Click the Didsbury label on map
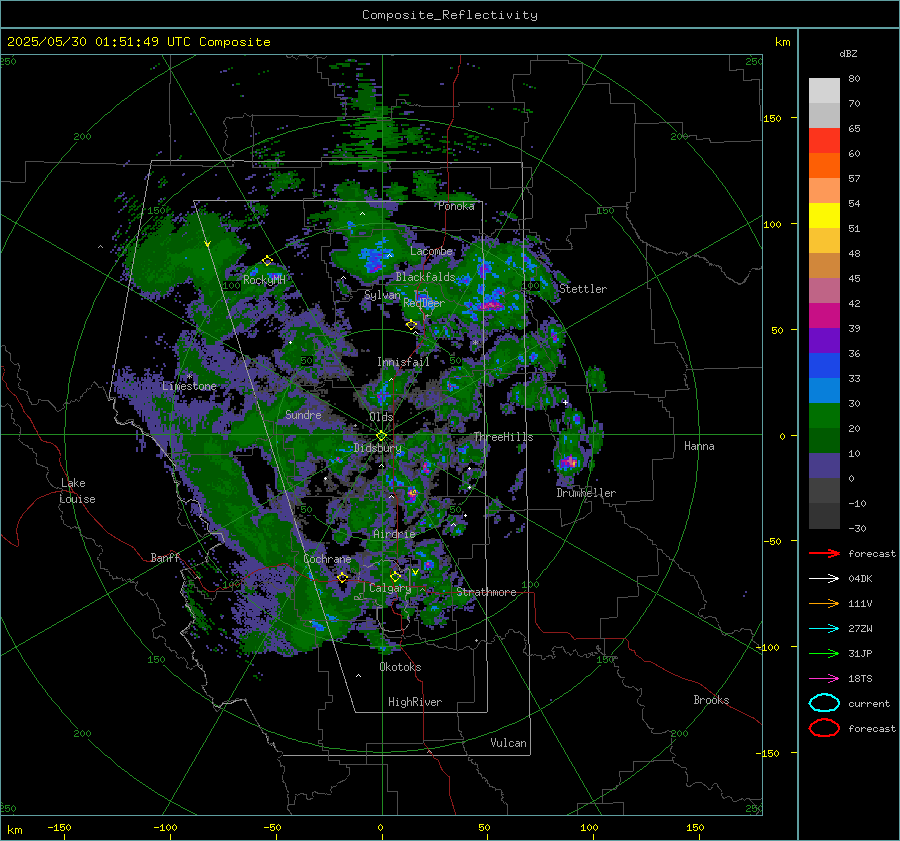The image size is (900, 841). pos(378,448)
